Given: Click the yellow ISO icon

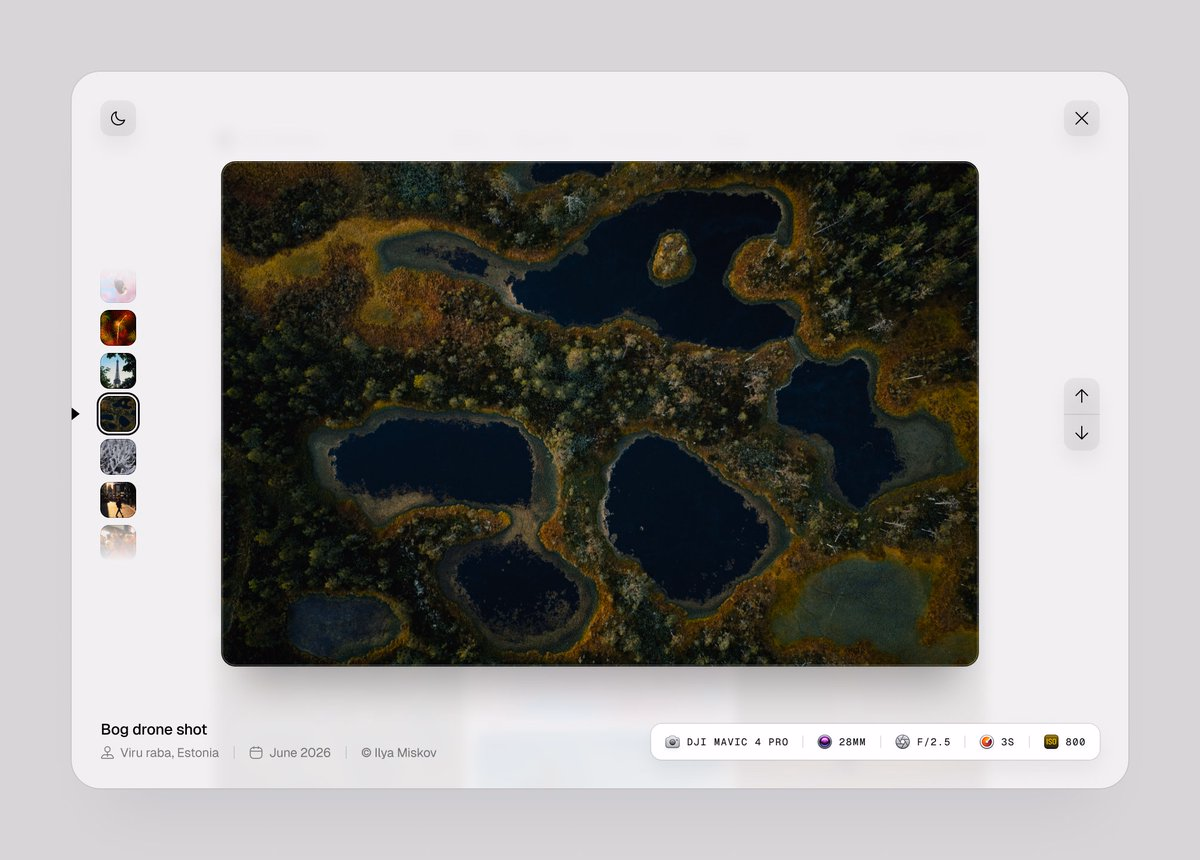Looking at the screenshot, I should pyautogui.click(x=1051, y=742).
